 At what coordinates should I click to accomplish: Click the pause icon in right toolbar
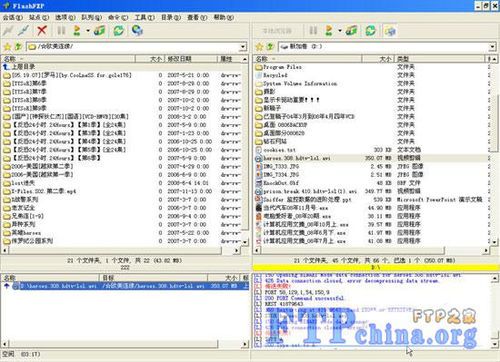[313, 31]
